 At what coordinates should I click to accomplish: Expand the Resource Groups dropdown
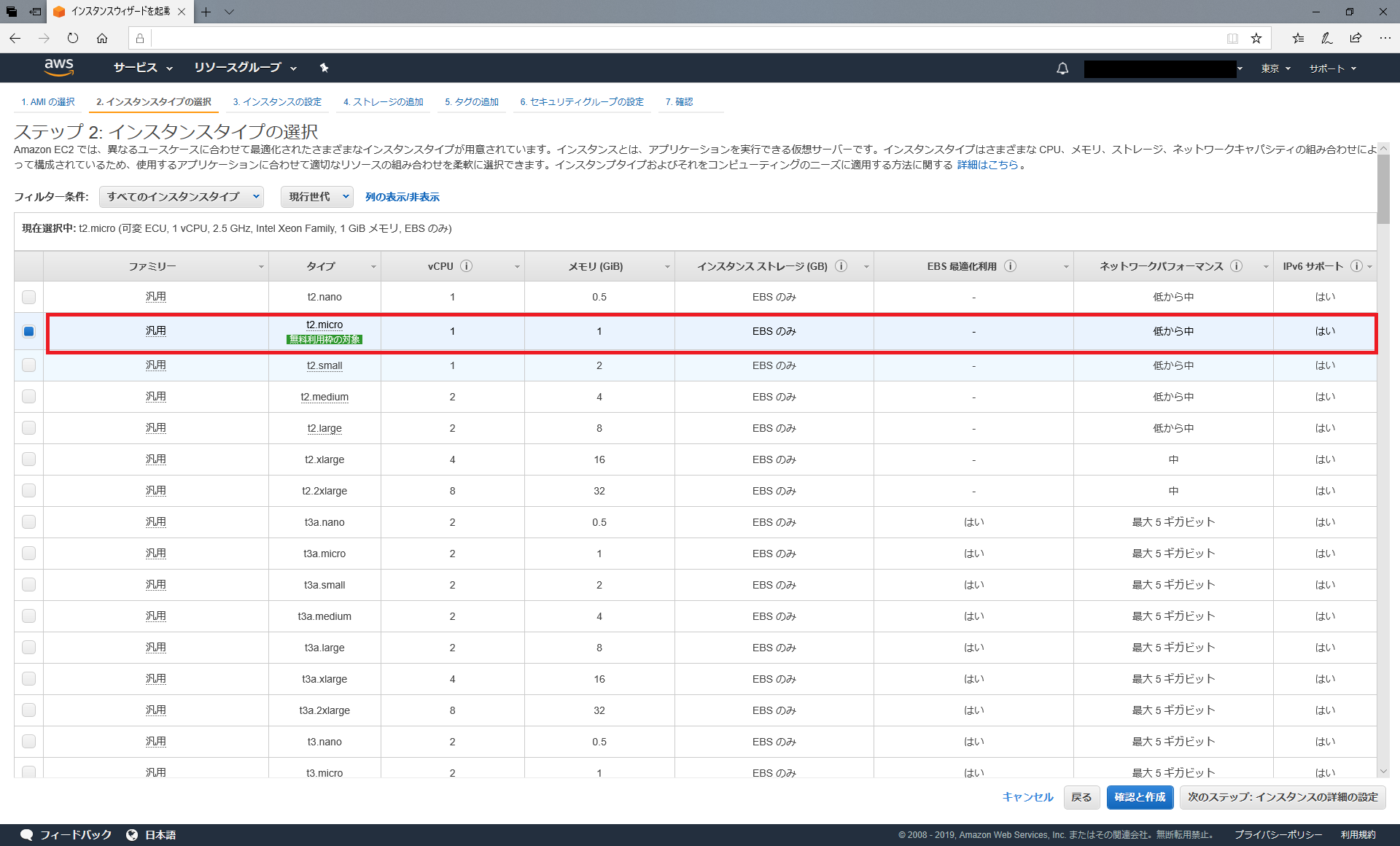(x=245, y=68)
